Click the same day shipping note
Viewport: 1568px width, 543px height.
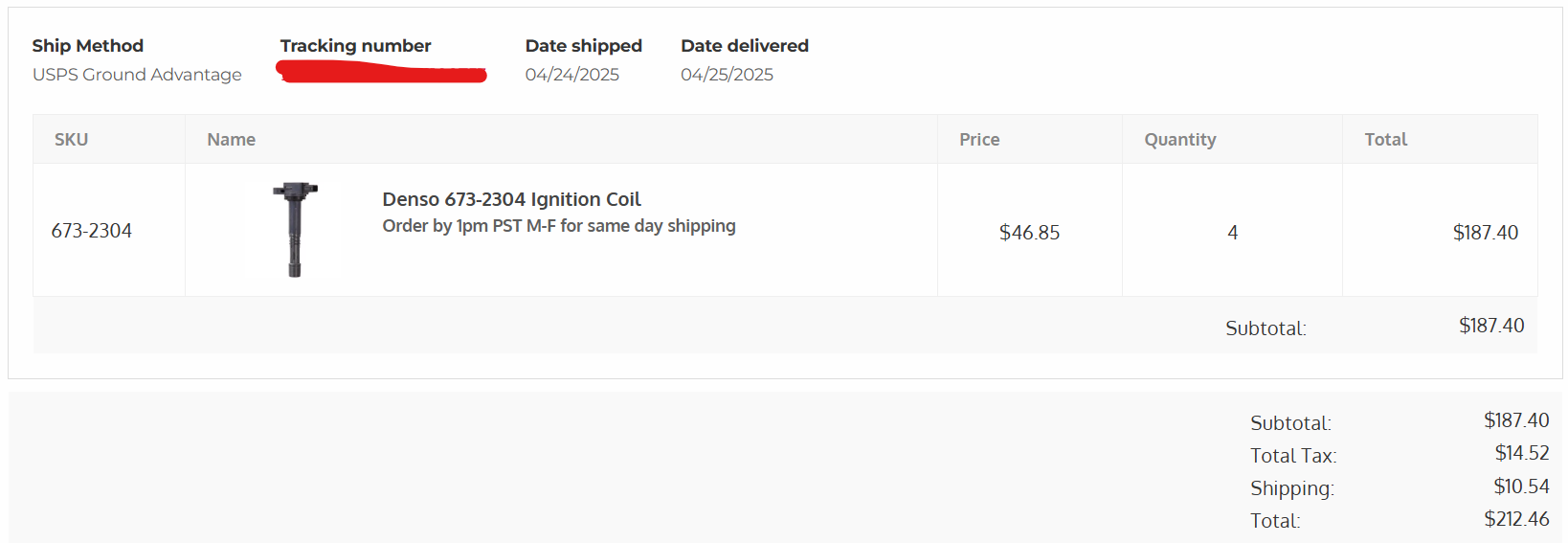558,226
